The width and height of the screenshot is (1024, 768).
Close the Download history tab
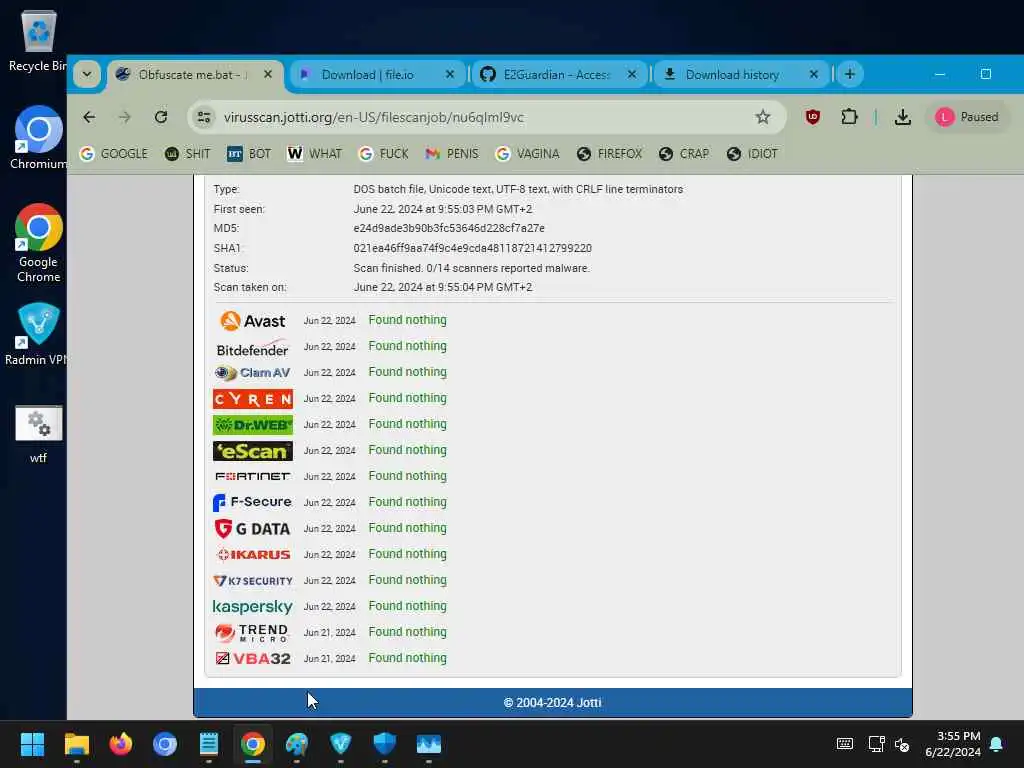pos(814,74)
